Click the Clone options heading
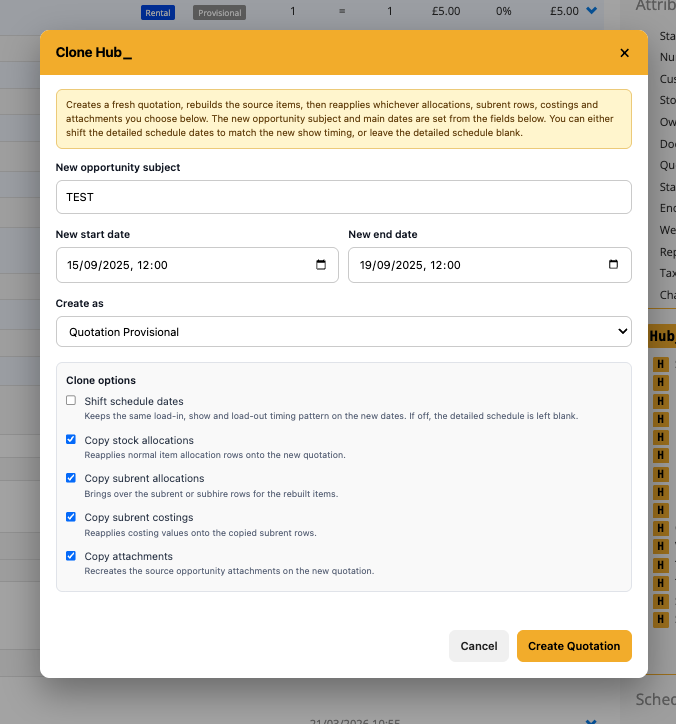Viewport: 676px width, 724px height. pyautogui.click(x=101, y=380)
